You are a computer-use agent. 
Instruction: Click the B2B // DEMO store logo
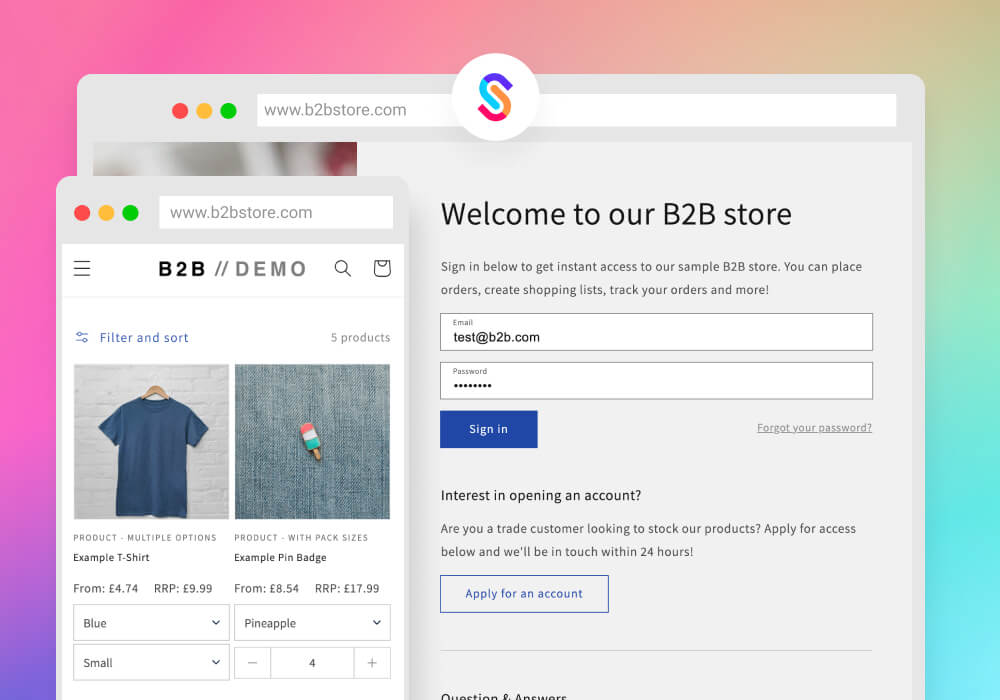click(x=233, y=268)
